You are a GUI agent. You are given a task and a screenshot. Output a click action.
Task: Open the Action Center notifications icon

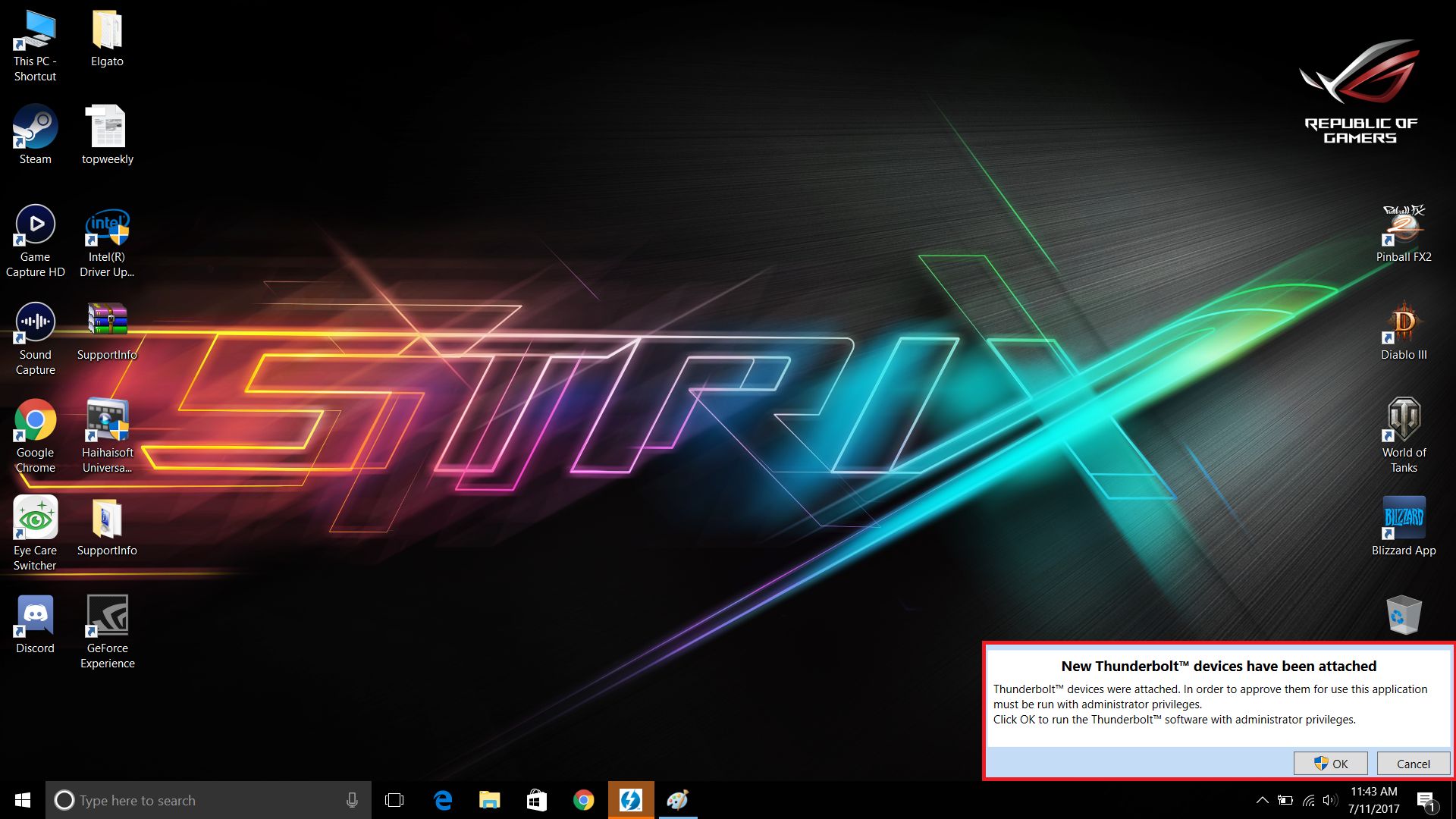click(x=1426, y=800)
